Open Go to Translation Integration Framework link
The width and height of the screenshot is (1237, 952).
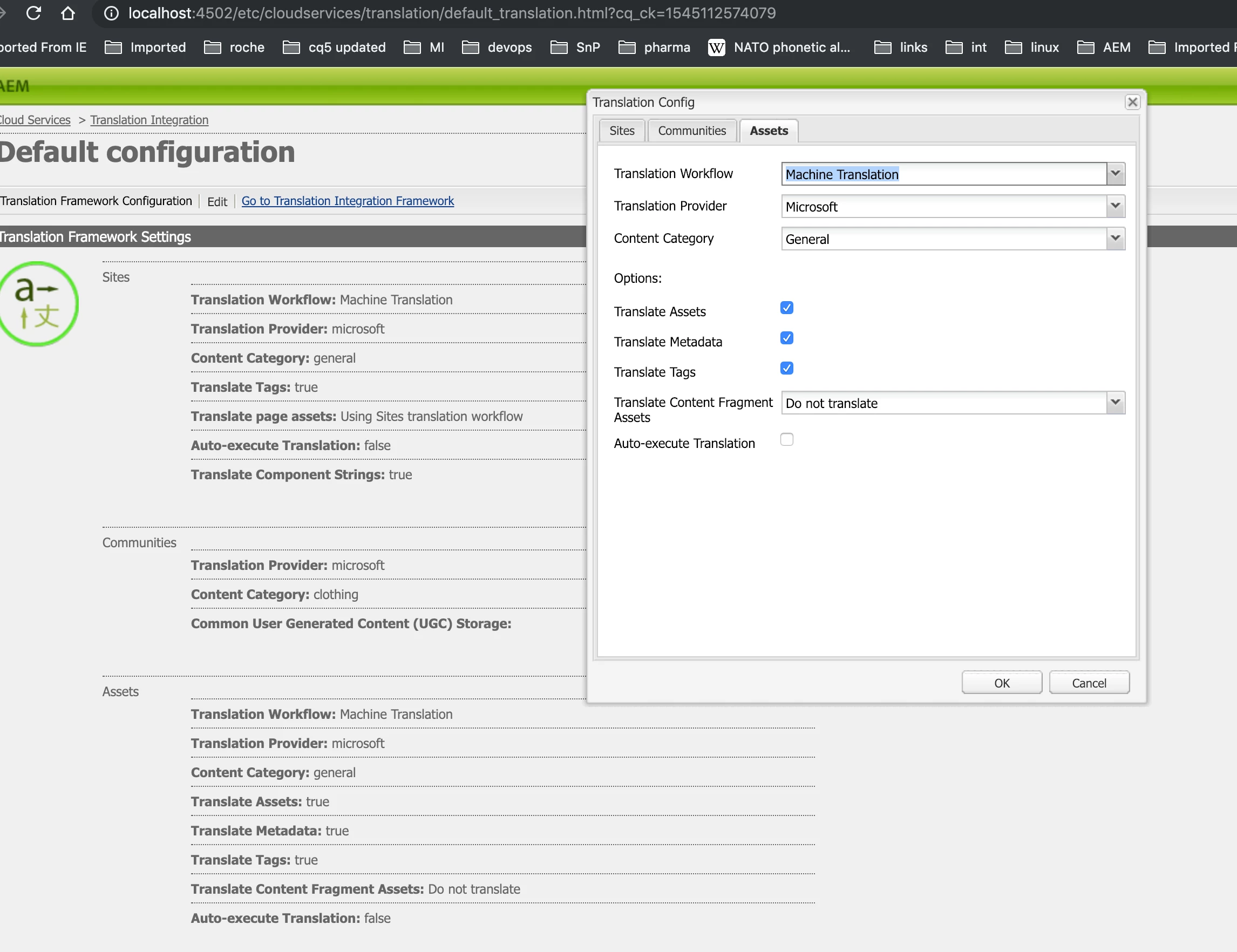(x=347, y=201)
